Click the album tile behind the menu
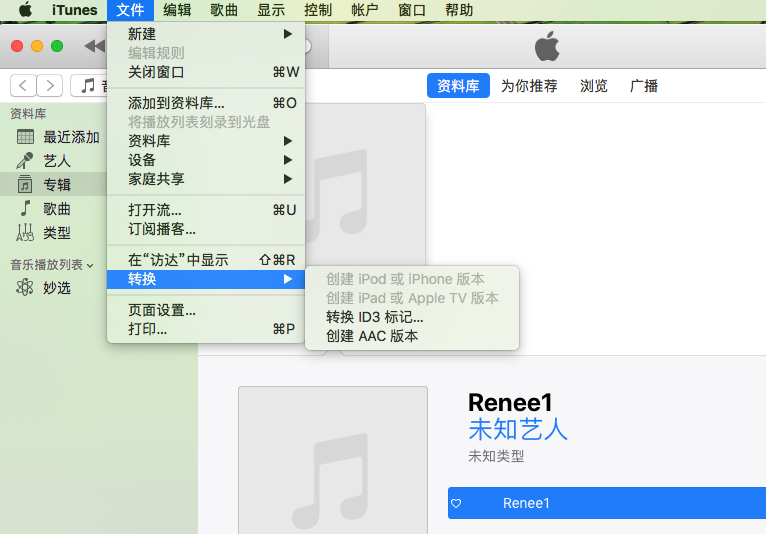 (x=365, y=186)
